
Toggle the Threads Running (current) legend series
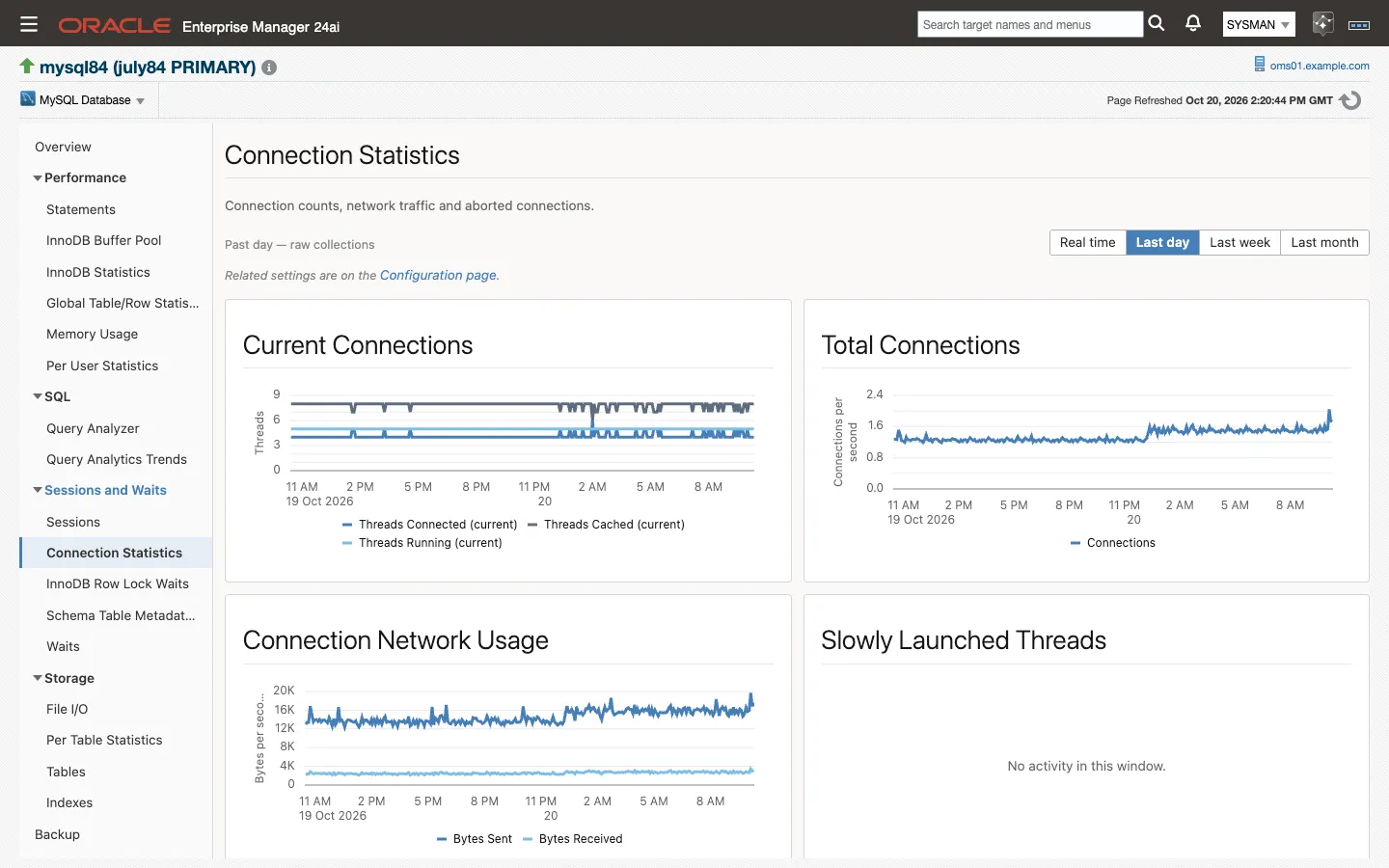point(422,543)
